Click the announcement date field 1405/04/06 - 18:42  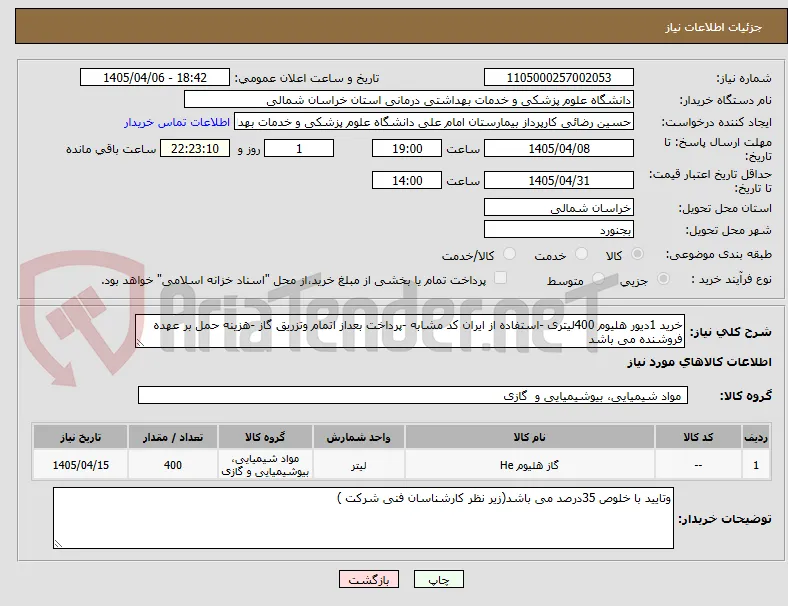155,77
